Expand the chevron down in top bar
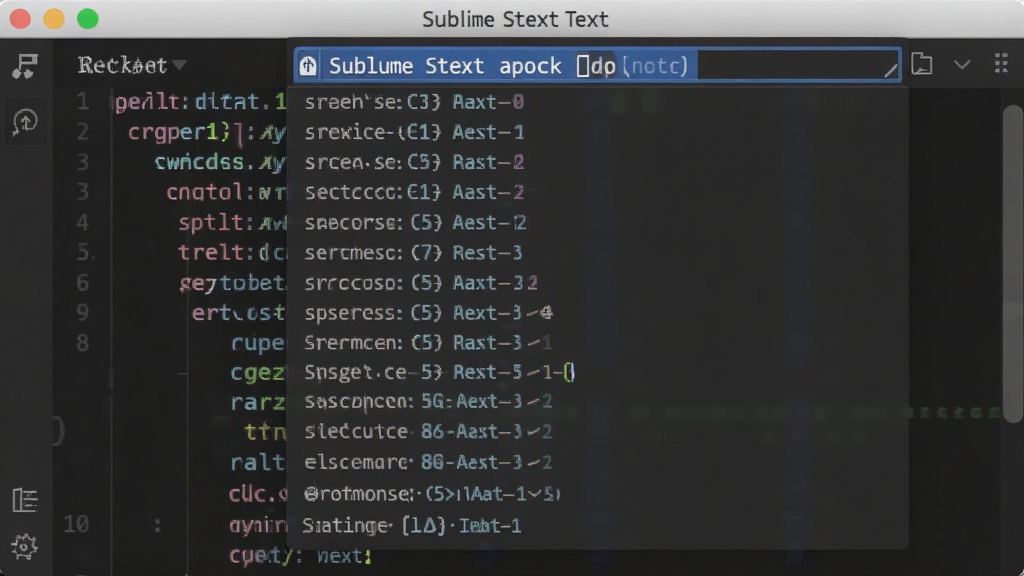 962,65
